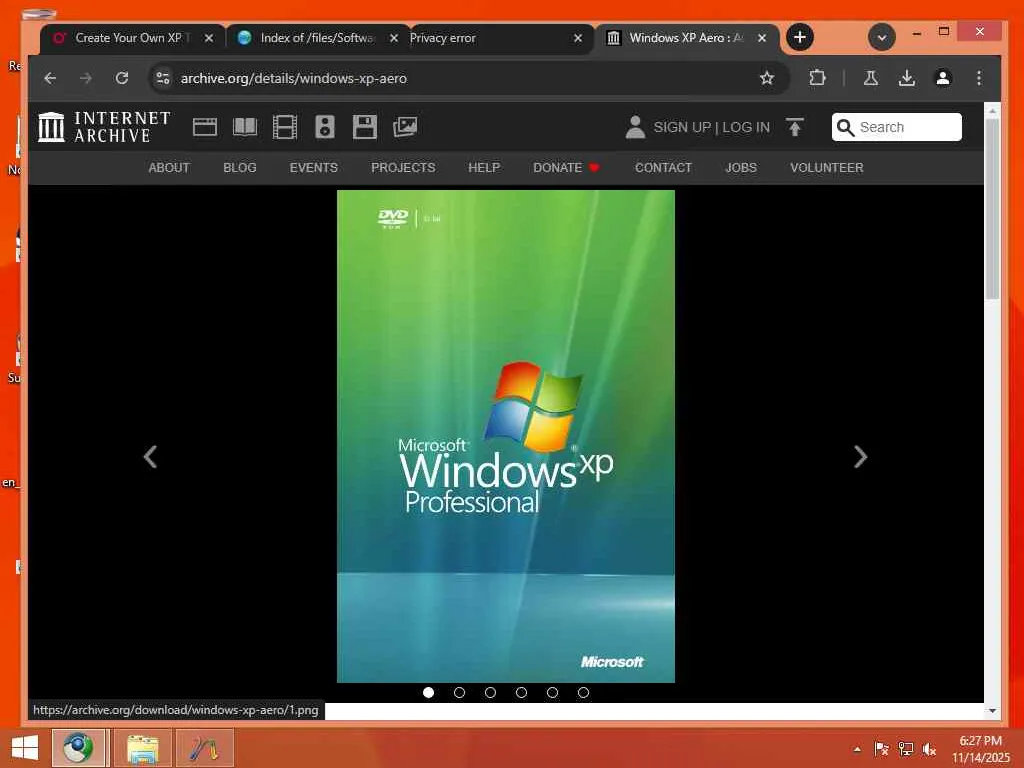1024x768 pixels.
Task: Click the muted volume tray icon
Action: point(929,749)
